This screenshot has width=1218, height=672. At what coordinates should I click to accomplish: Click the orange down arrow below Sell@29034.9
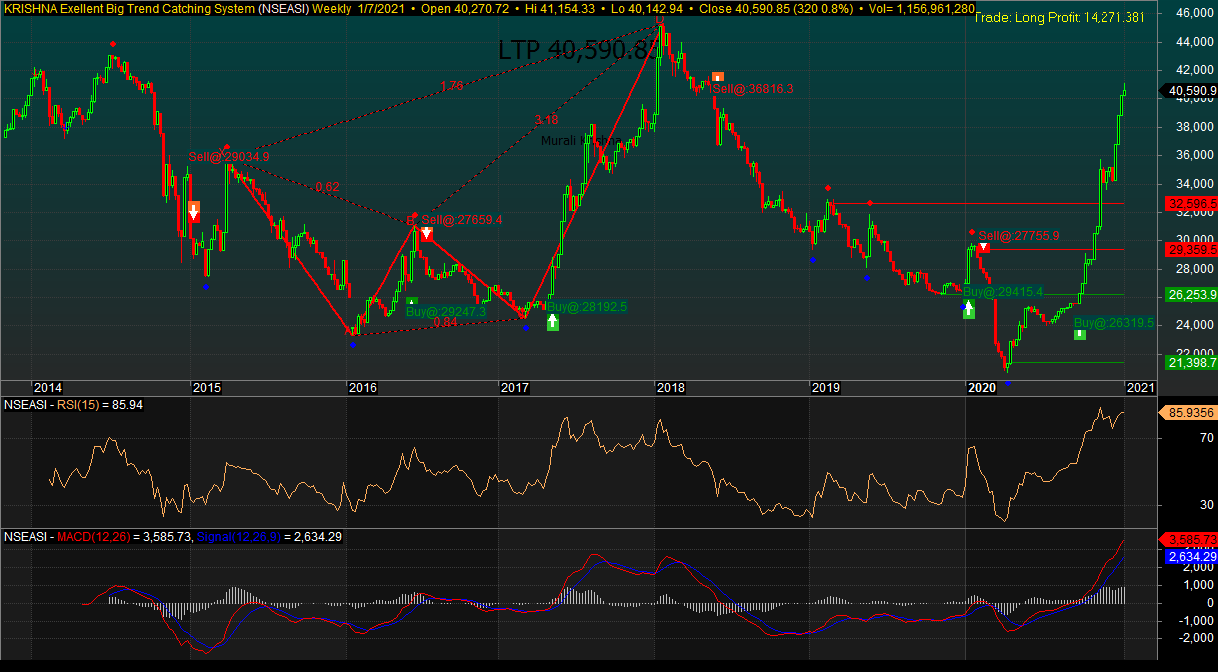194,210
